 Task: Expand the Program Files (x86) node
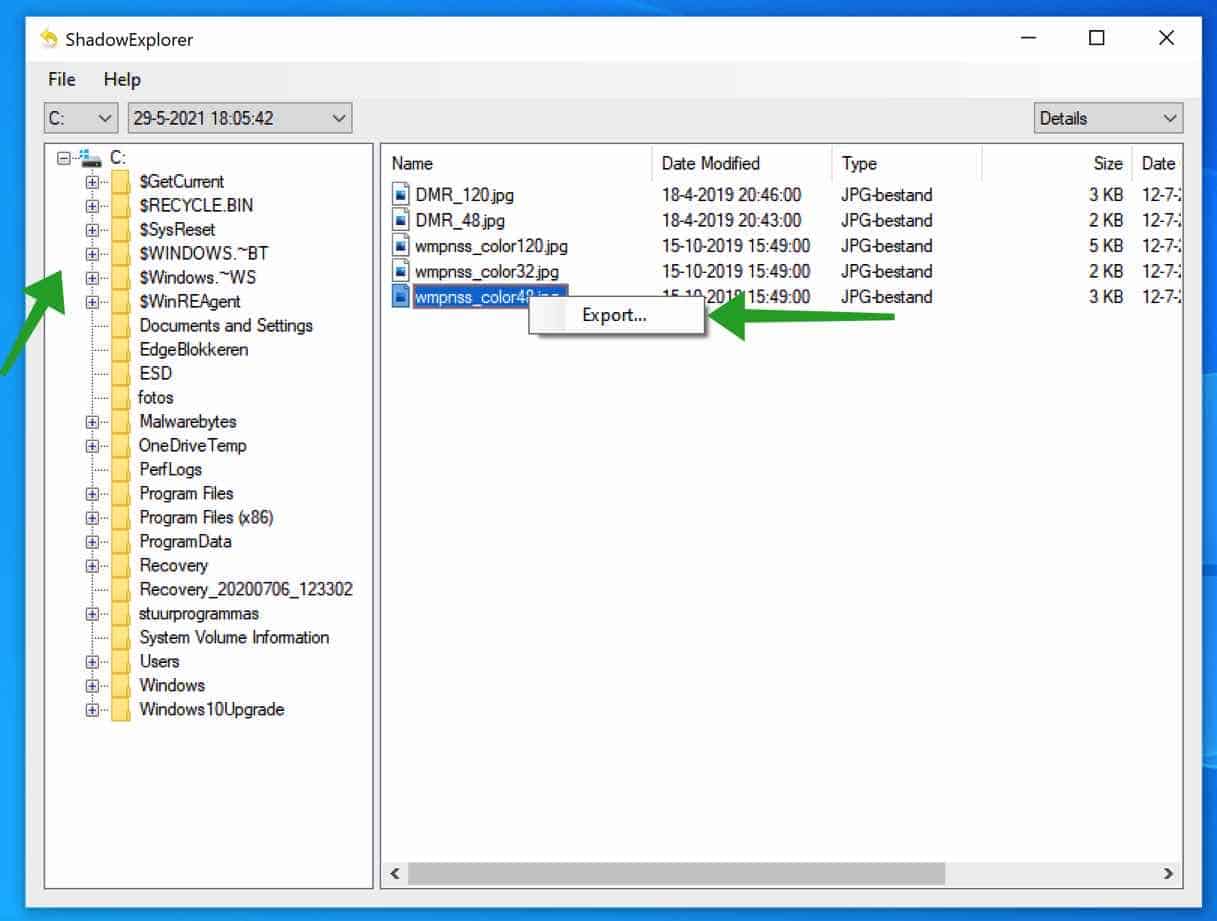pos(92,518)
